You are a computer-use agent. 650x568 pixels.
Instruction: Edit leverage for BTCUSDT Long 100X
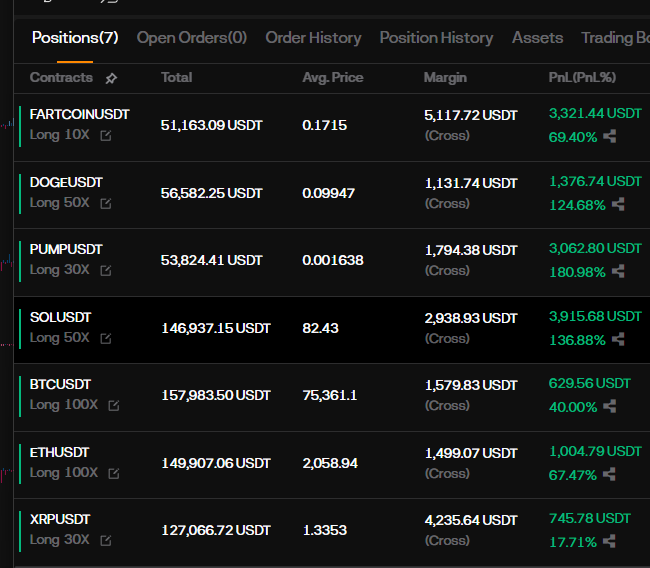point(114,405)
